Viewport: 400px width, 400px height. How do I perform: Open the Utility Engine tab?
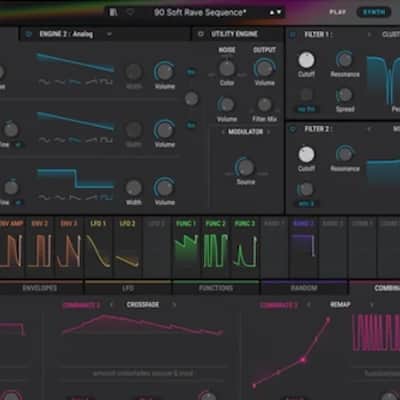tap(234, 34)
